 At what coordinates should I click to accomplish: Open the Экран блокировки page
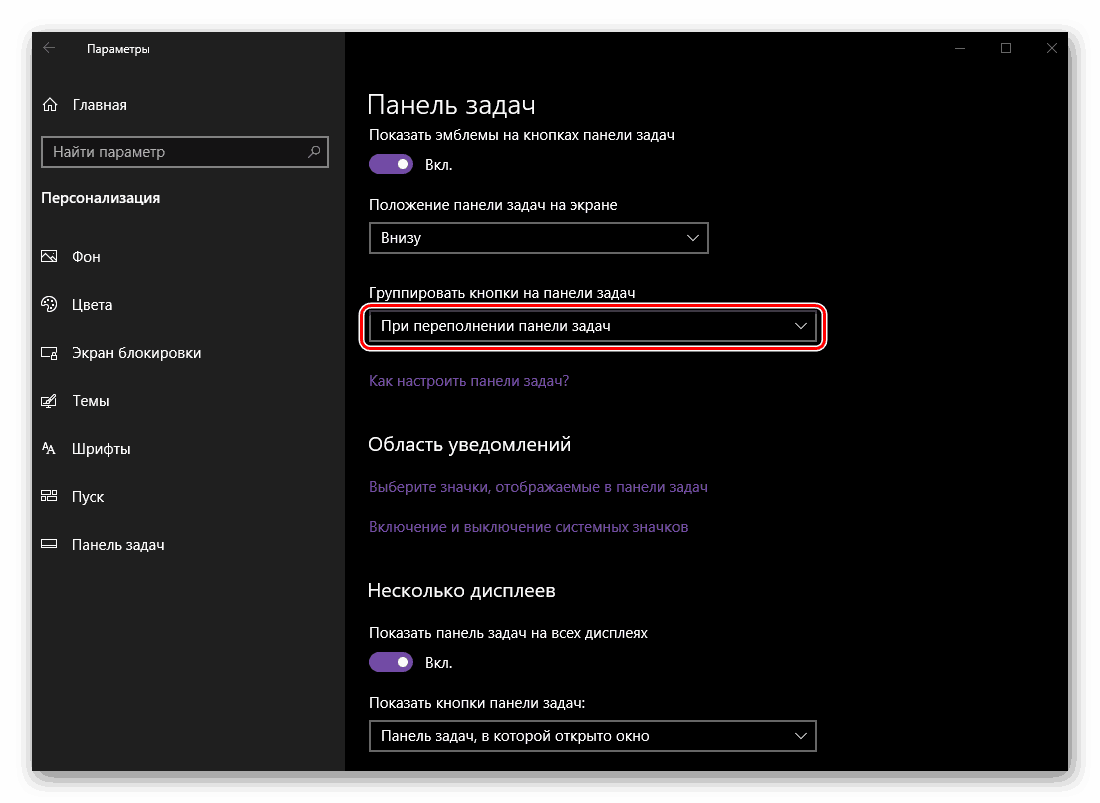[x=136, y=353]
